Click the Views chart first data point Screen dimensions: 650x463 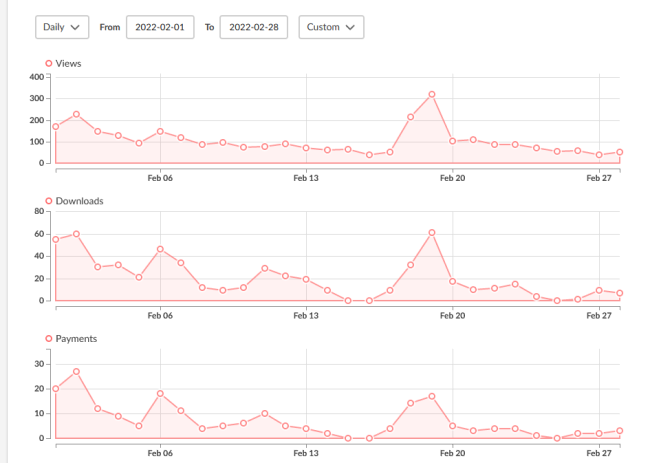56,126
